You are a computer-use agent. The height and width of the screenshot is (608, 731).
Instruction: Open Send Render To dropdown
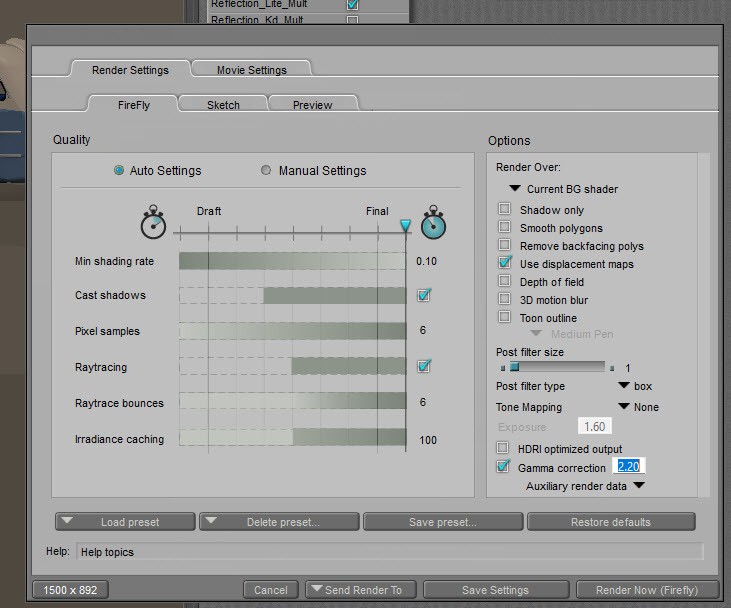pyautogui.click(x=361, y=590)
